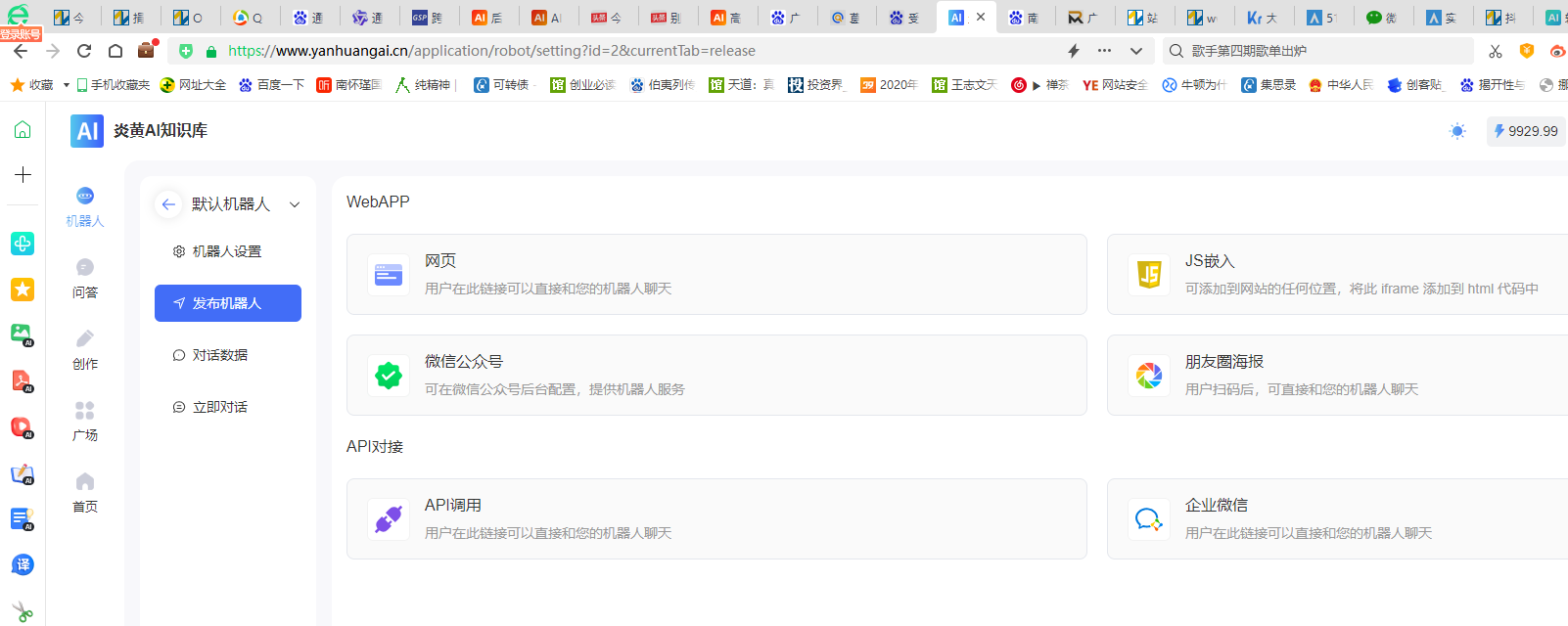Image resolution: width=1568 pixels, height=626 pixels.
Task: Close the active AI browser tab
Action: (x=981, y=17)
